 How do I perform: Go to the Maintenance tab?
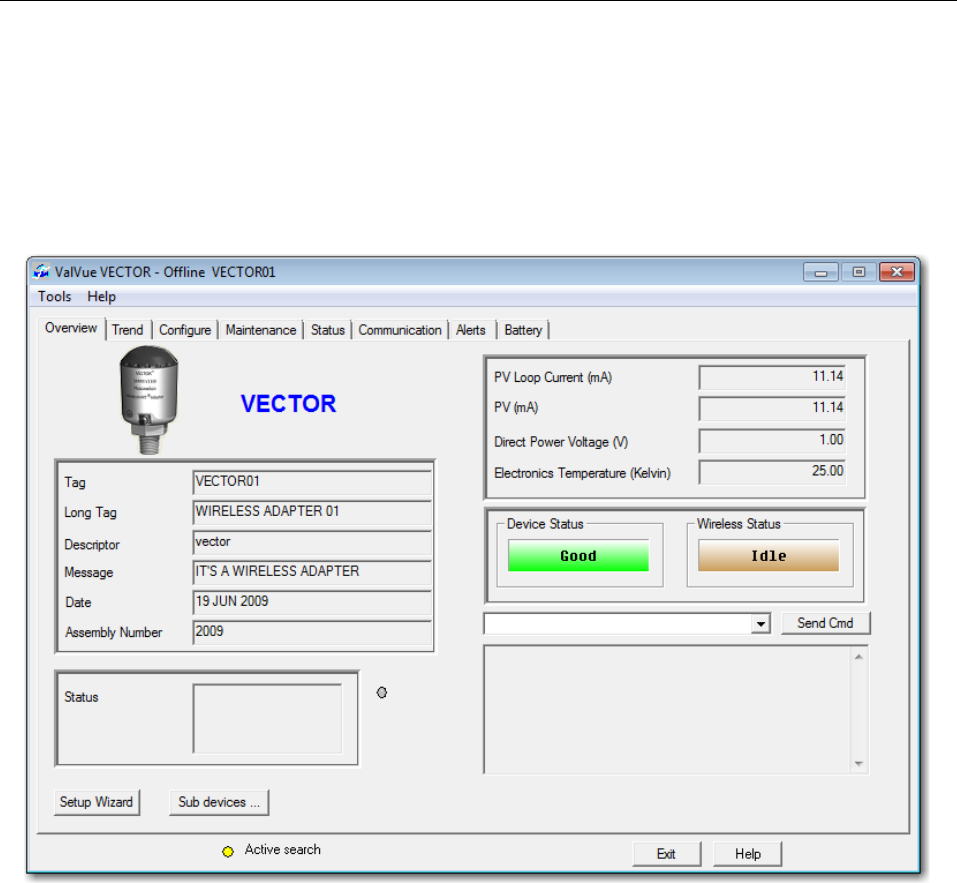pyautogui.click(x=261, y=330)
